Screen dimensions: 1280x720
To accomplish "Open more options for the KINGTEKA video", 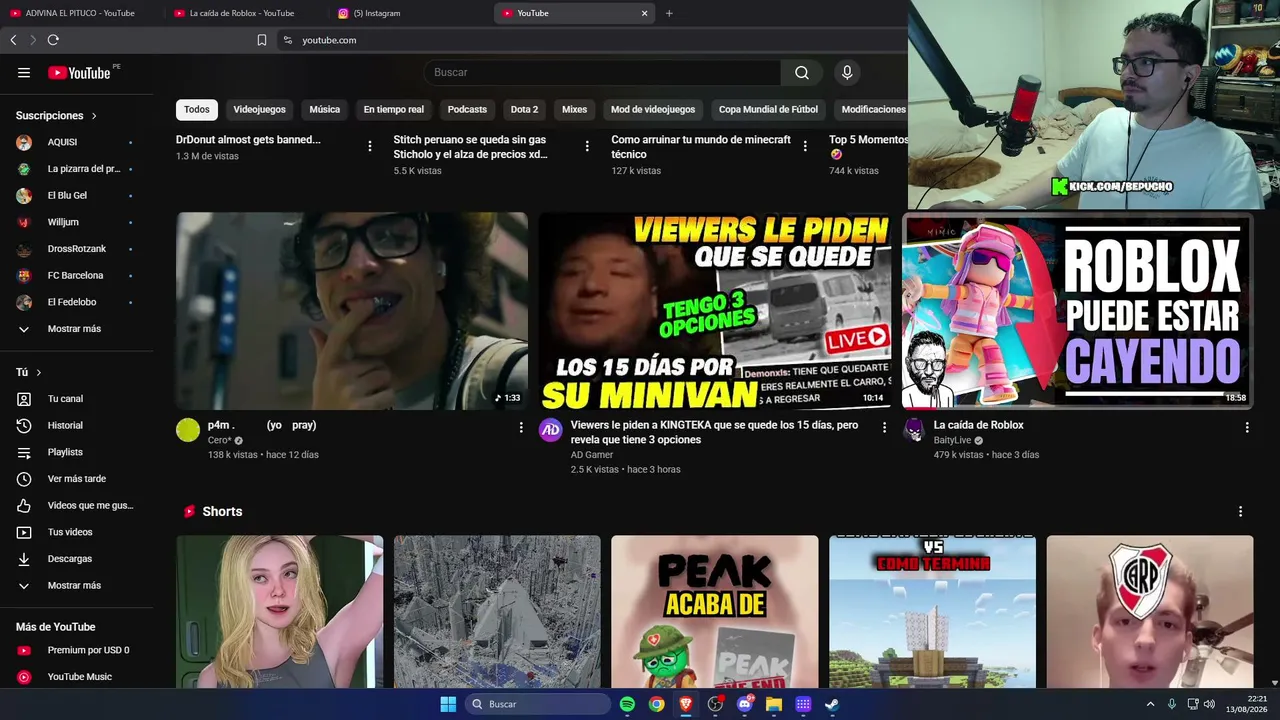I will (x=884, y=427).
